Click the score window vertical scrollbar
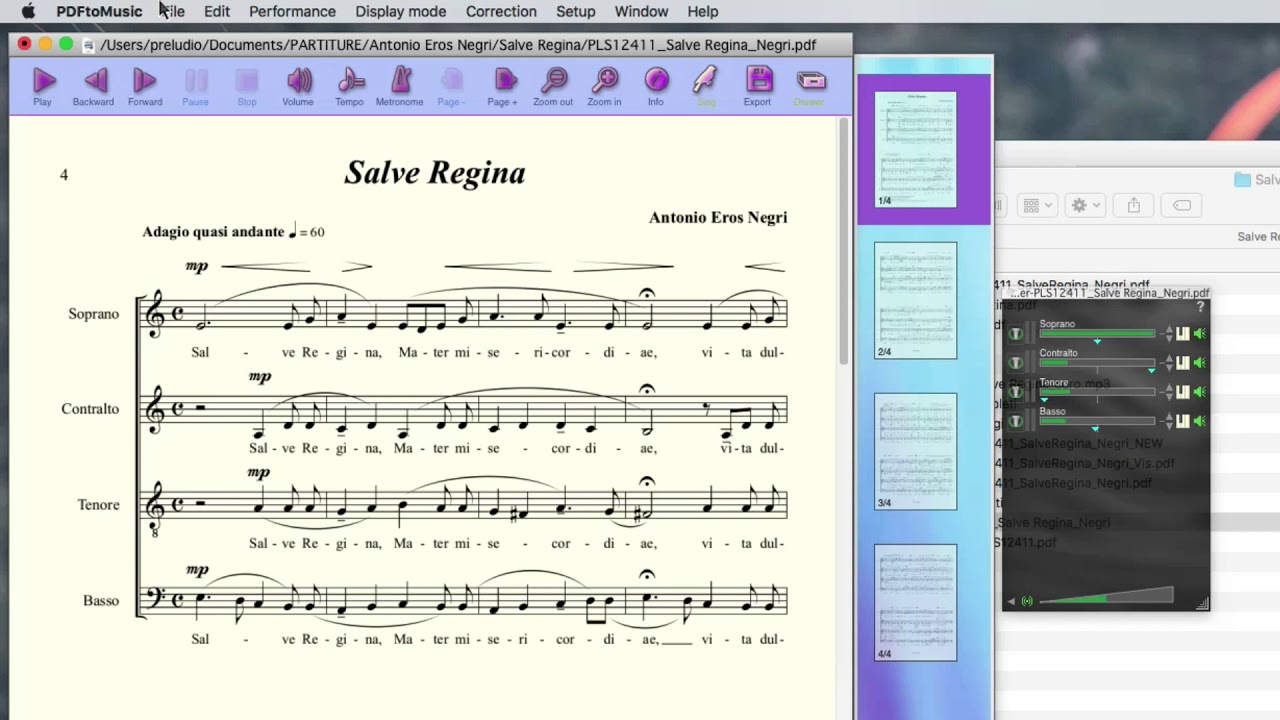The height and width of the screenshot is (720, 1280). [843, 240]
